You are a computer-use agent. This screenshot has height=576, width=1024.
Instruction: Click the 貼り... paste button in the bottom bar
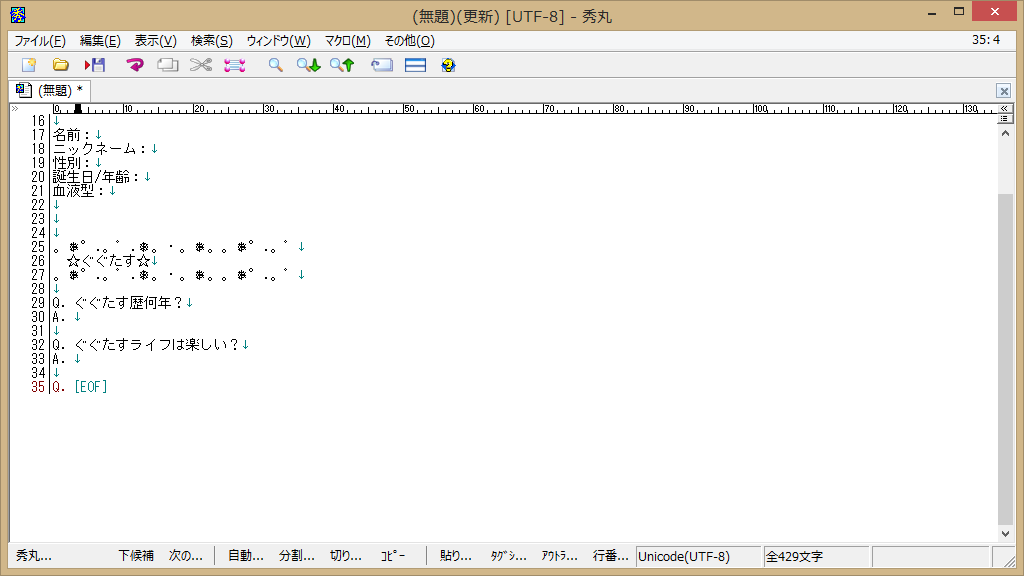[456, 556]
